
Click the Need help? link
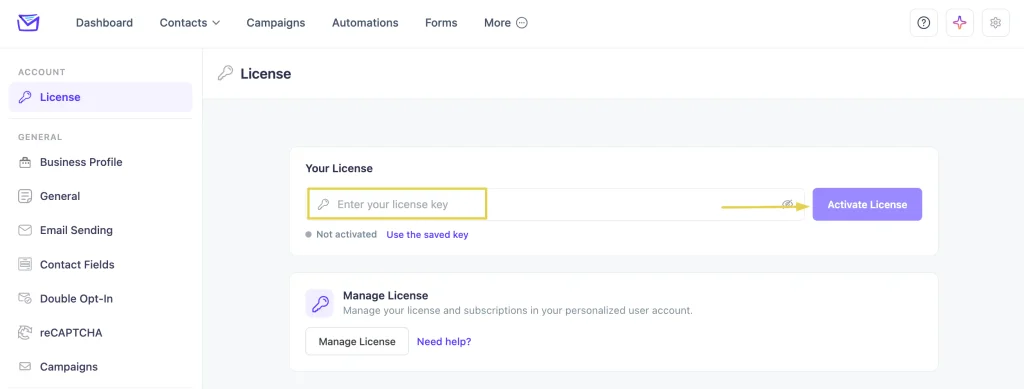tap(444, 341)
